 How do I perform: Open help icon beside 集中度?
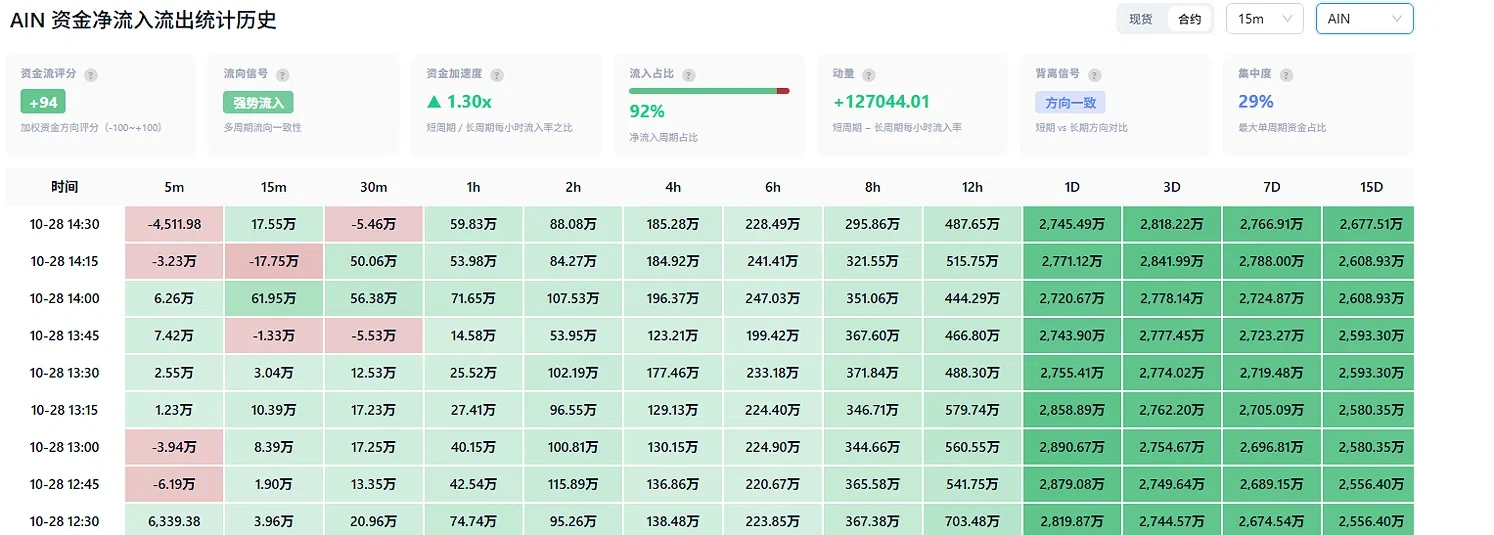pyautogui.click(x=1286, y=75)
